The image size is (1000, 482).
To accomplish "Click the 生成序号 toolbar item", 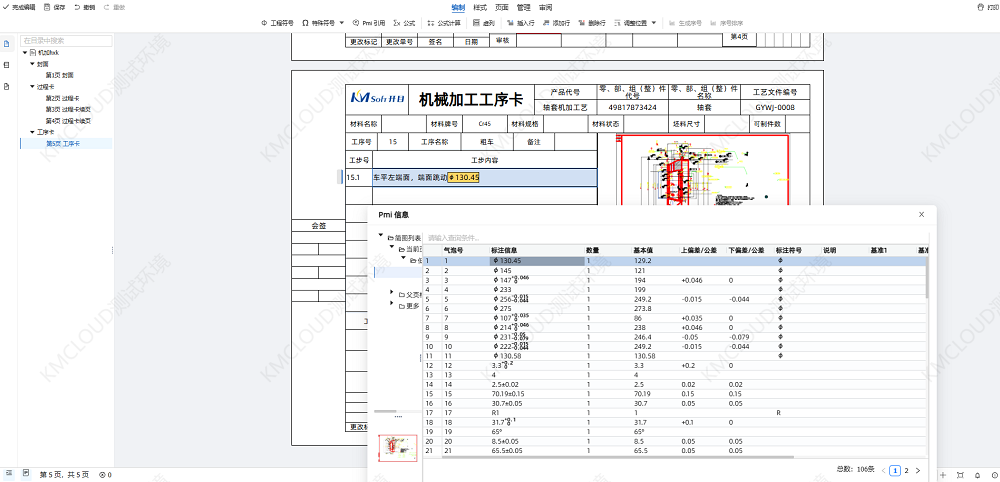I will click(x=684, y=23).
